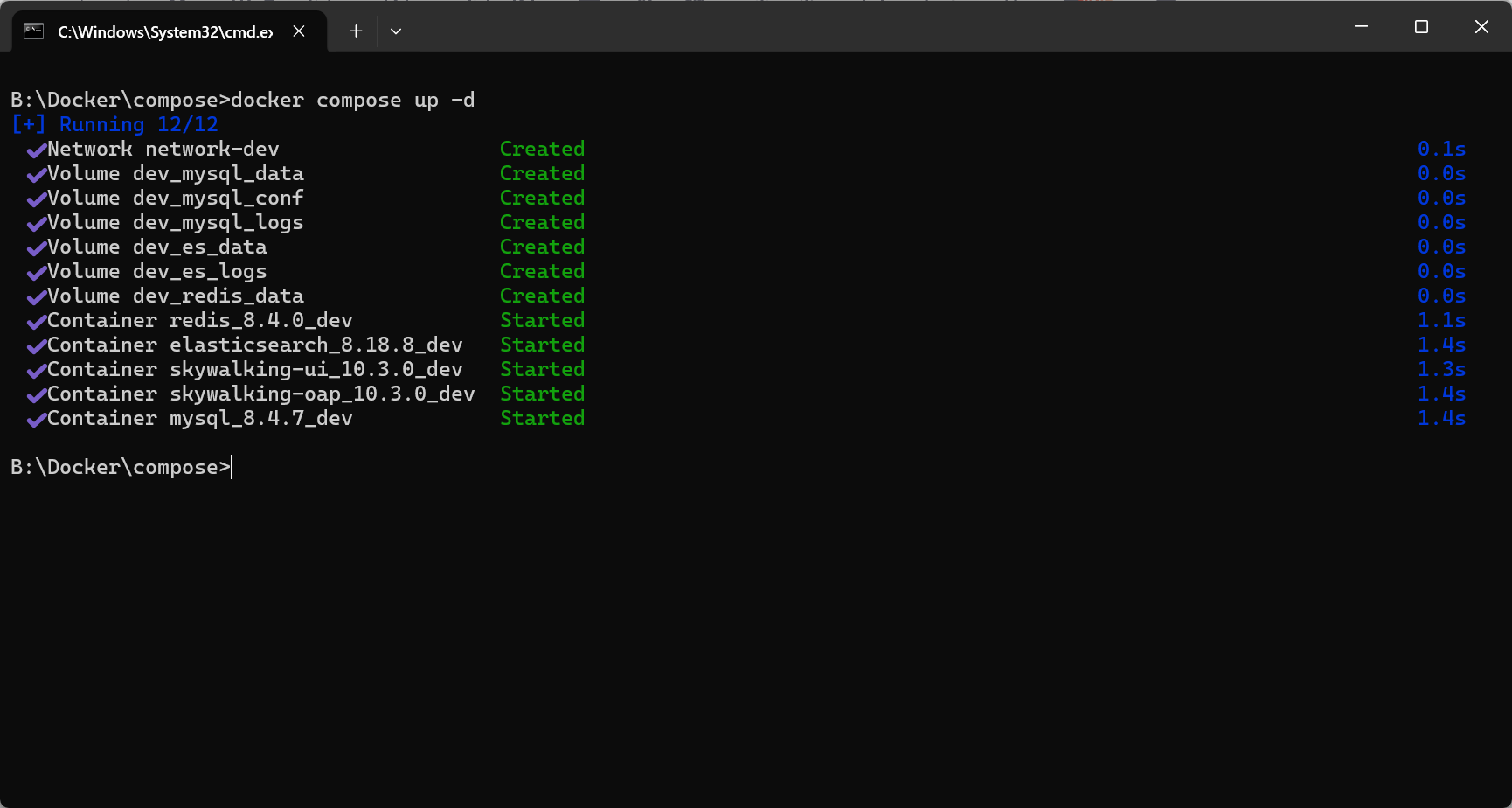The width and height of the screenshot is (1512, 808).
Task: Maximize the terminal window
Action: 1421,27
